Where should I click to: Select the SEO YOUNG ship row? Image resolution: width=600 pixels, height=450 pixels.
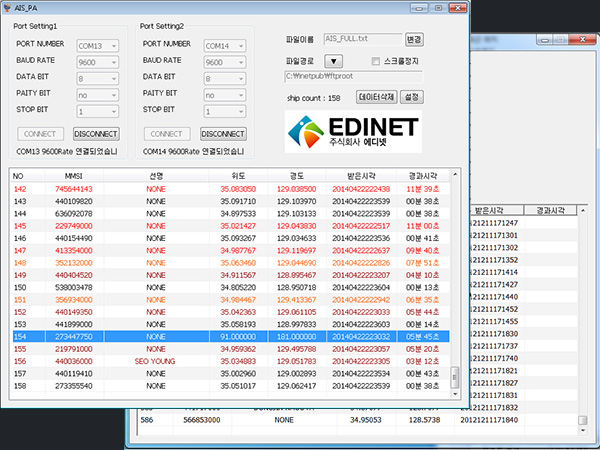click(156, 361)
